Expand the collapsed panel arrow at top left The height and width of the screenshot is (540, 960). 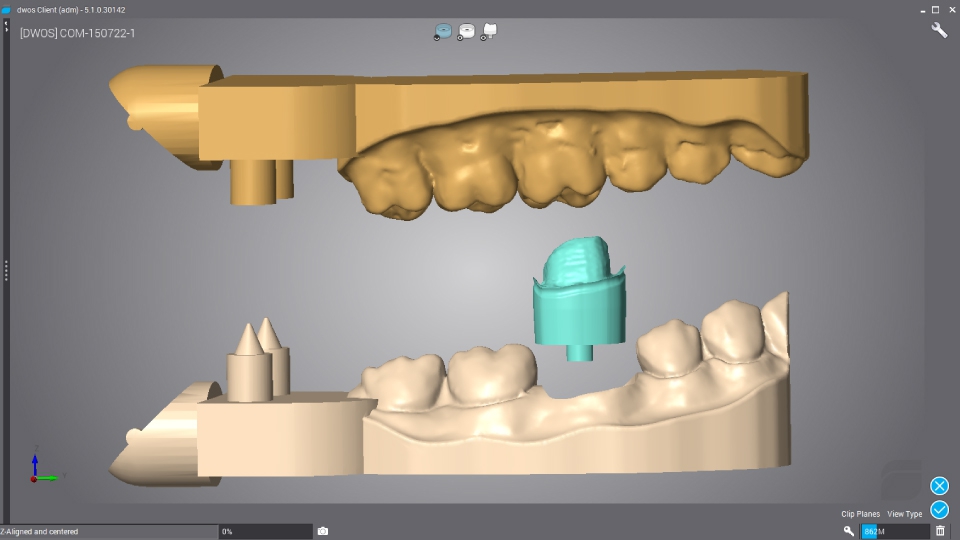pos(5,25)
